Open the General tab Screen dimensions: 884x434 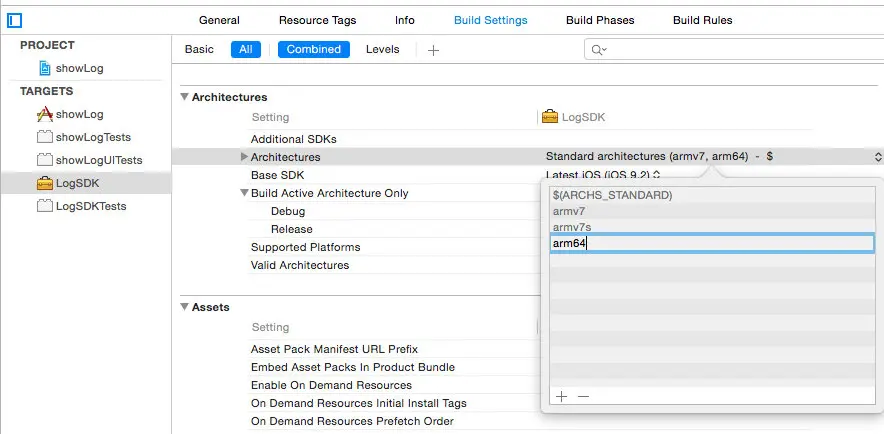pyautogui.click(x=219, y=20)
